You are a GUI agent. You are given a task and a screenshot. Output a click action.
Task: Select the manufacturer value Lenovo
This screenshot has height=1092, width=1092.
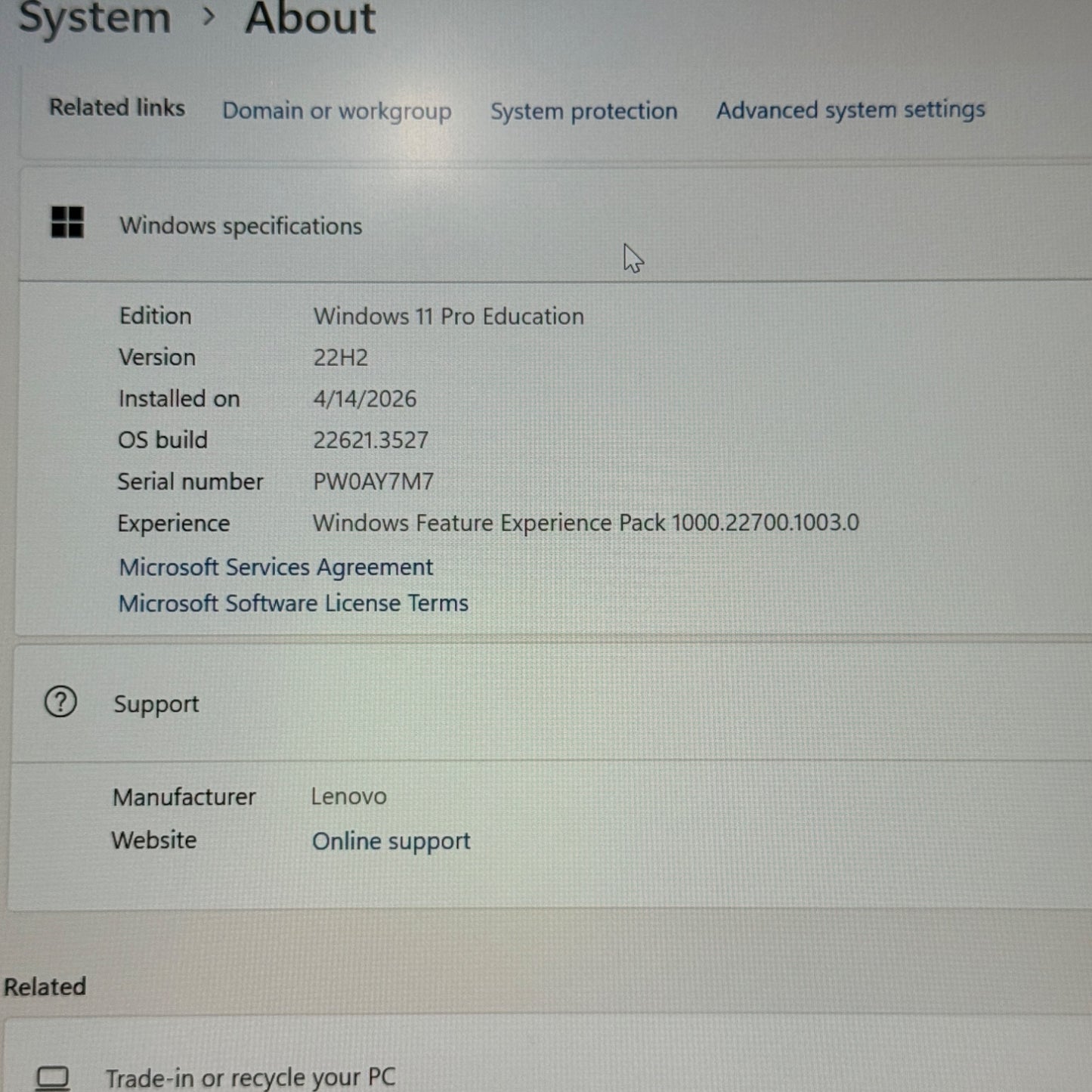[x=348, y=797]
